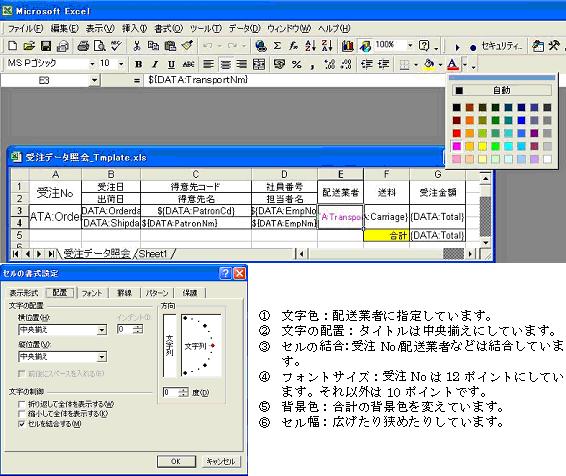This screenshot has height=476, width=566.
Task: Sort ascending with the A-Z icon
Action: tap(310, 46)
